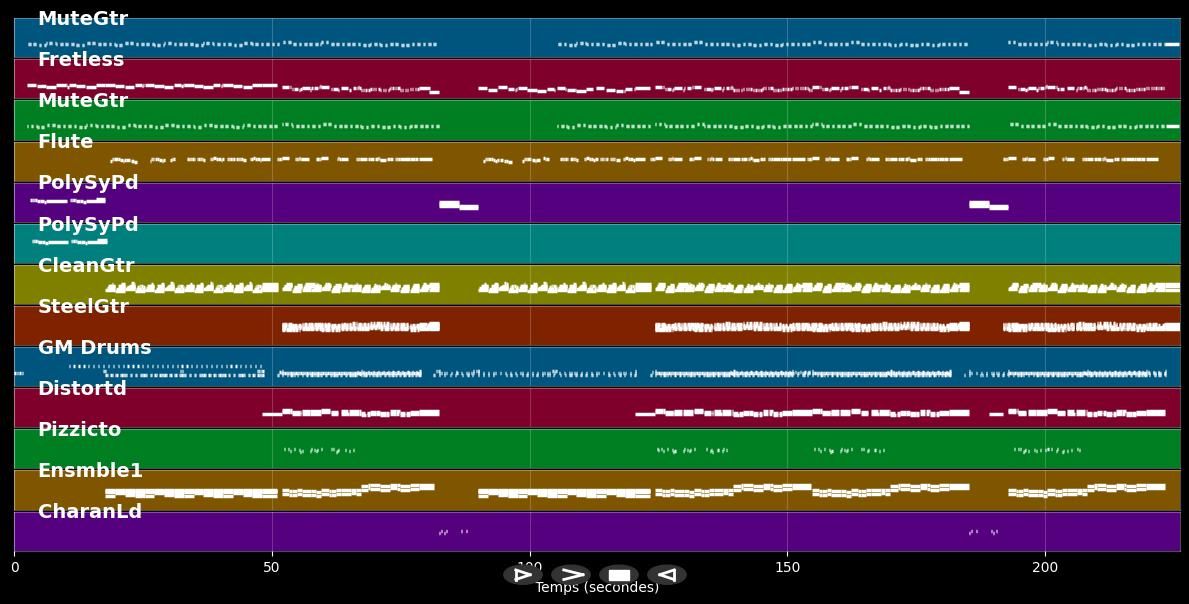Image resolution: width=1189 pixels, height=604 pixels.
Task: Select the Ensmble1 track label
Action: (90, 471)
